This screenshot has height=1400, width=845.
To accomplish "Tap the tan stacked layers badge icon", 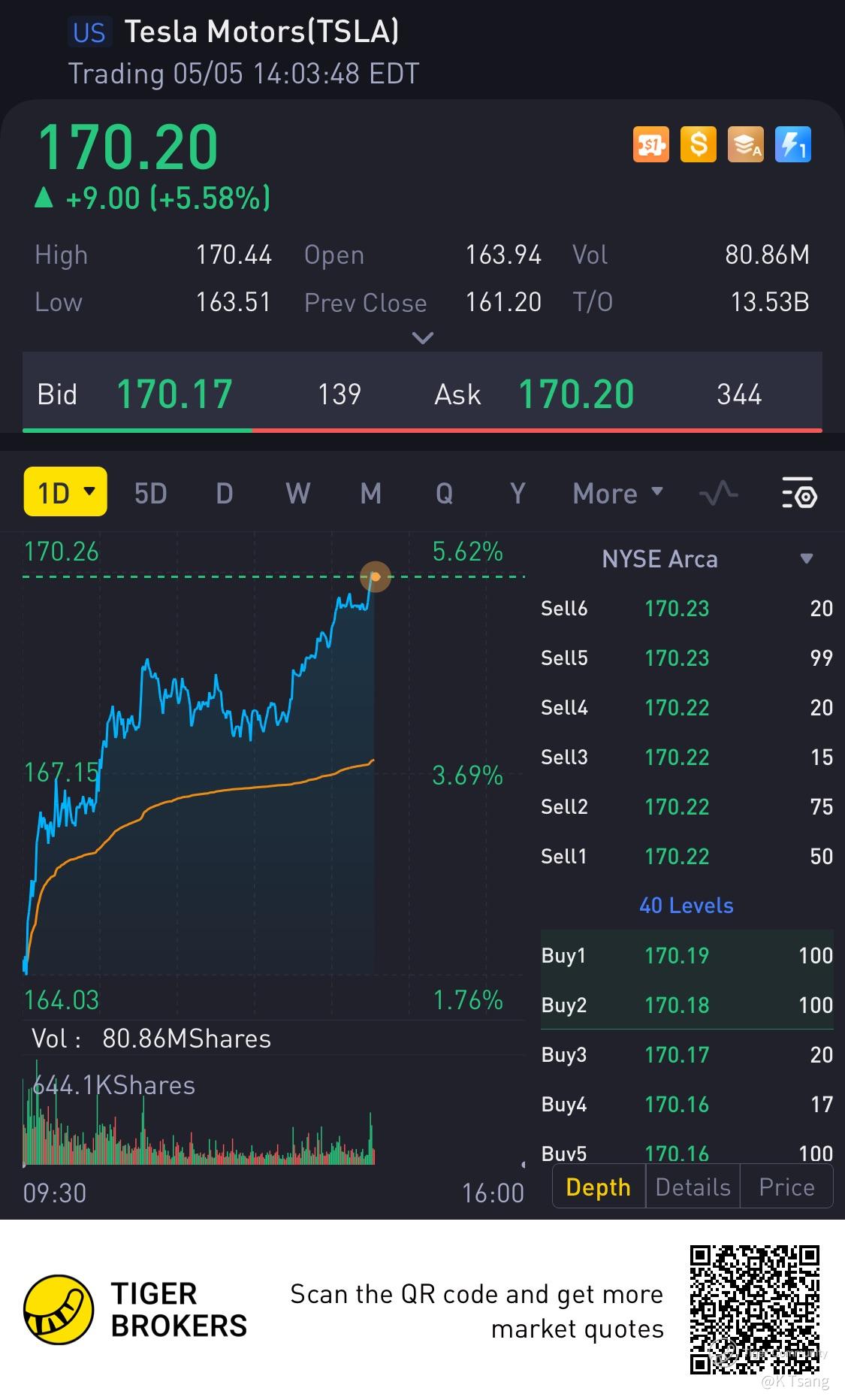I will [x=745, y=144].
